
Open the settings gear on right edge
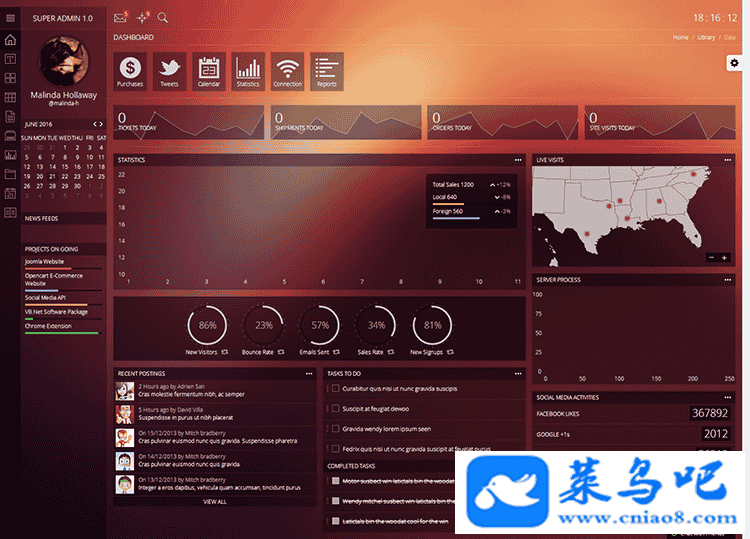pyautogui.click(x=734, y=63)
